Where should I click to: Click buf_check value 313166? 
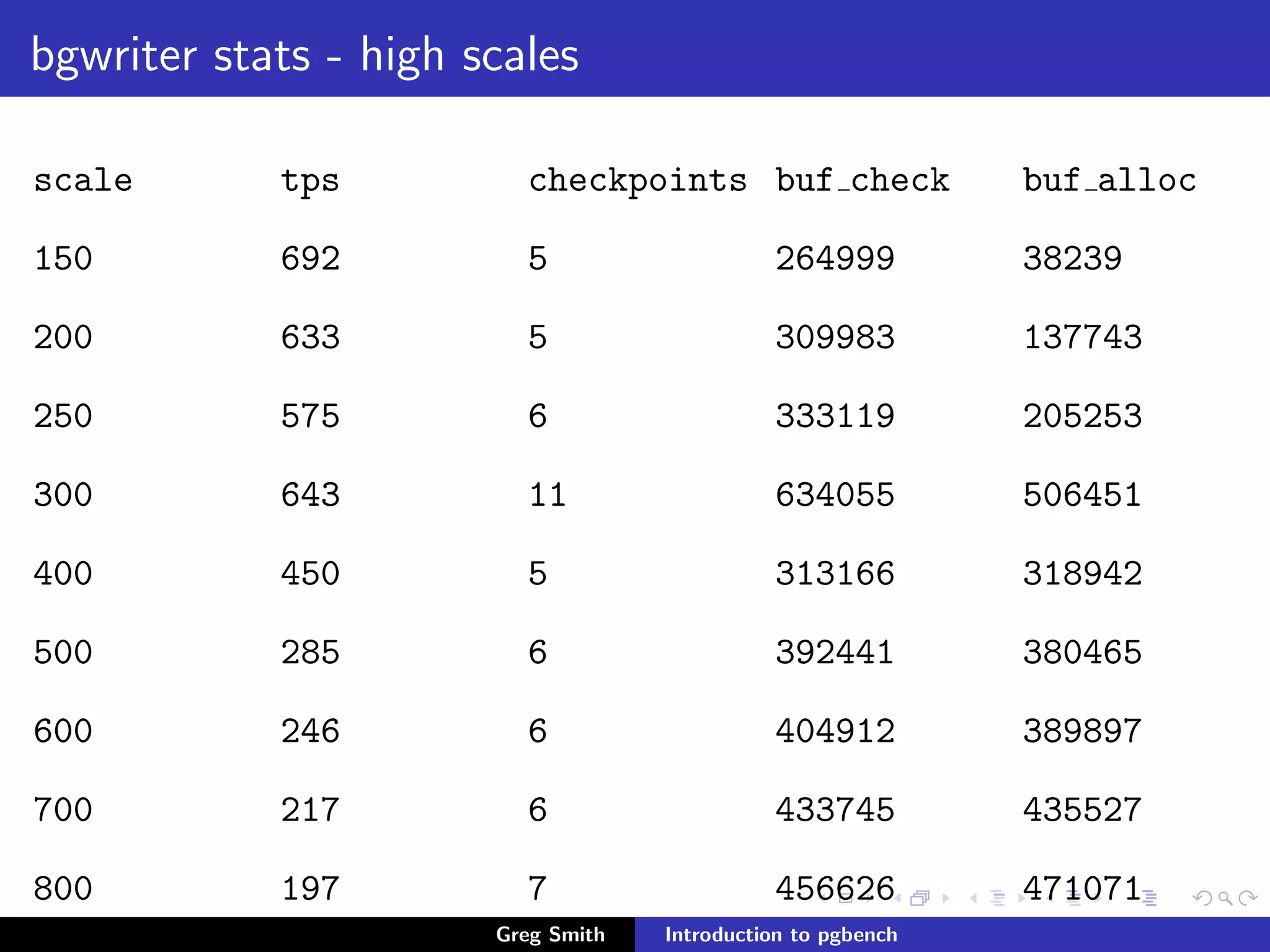click(x=835, y=573)
